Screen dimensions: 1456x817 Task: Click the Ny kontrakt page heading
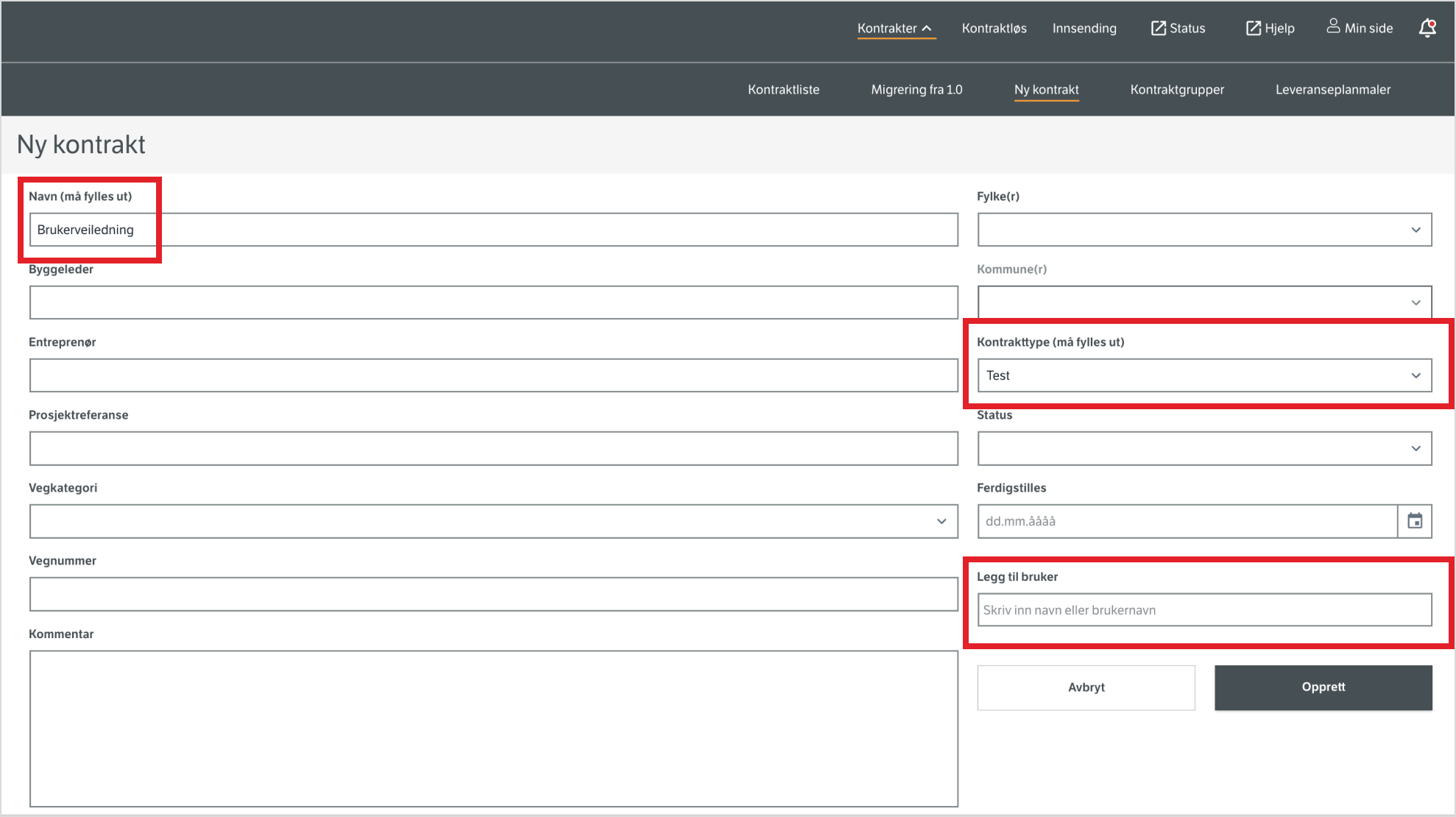coord(81,145)
